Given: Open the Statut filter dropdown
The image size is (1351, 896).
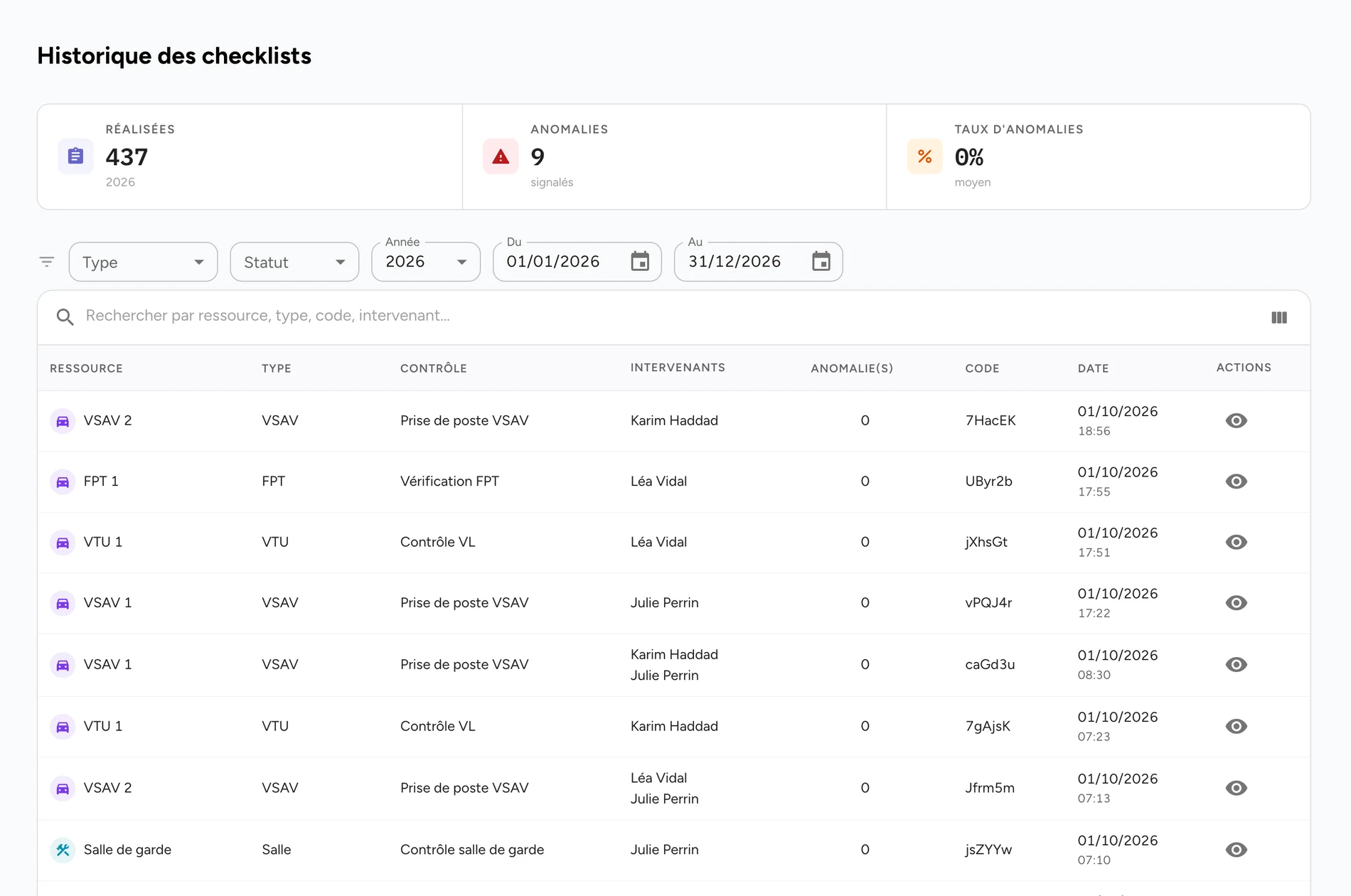Looking at the screenshot, I should 294,262.
